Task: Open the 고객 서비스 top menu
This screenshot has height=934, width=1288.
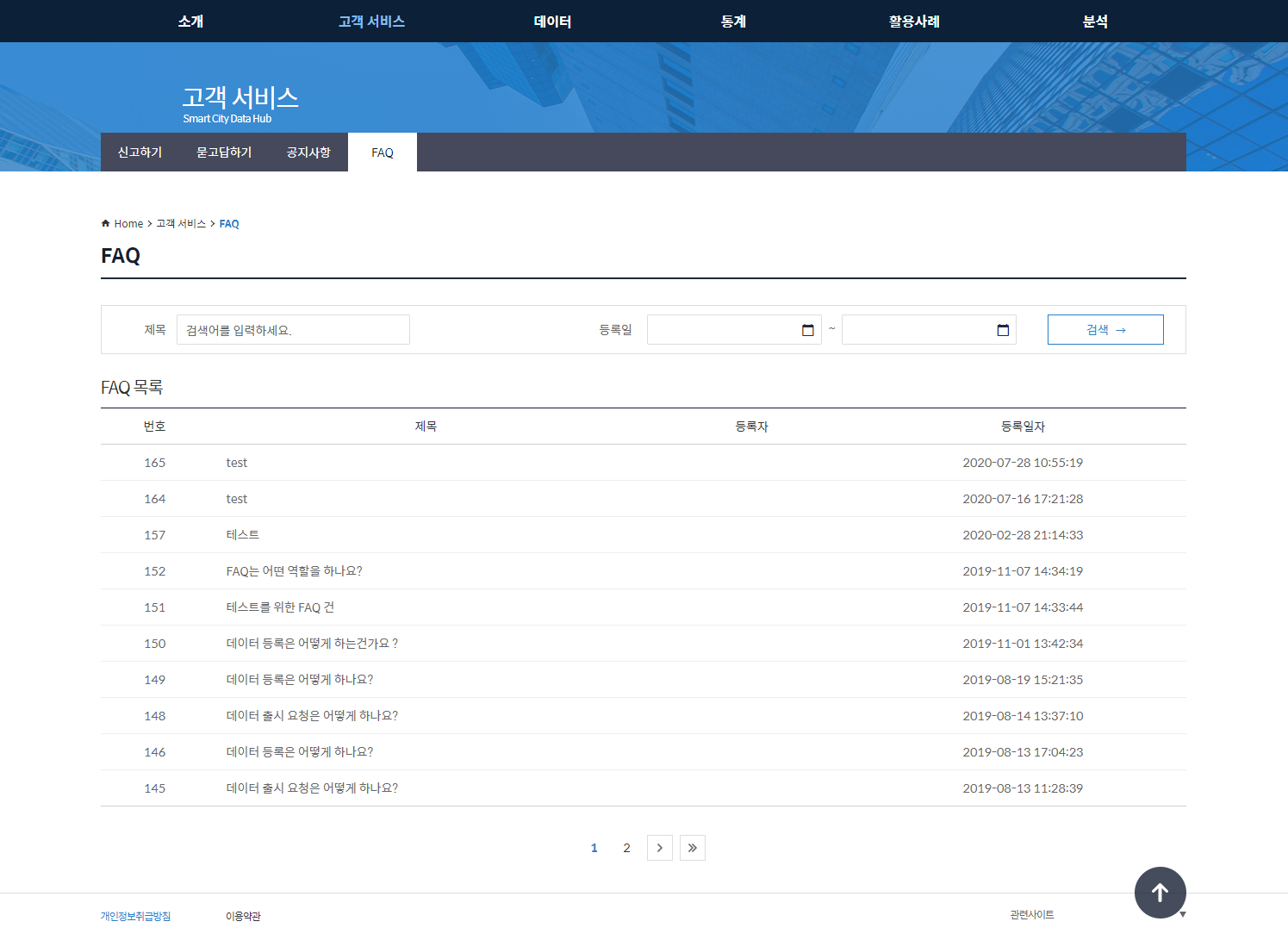Action: [x=371, y=22]
